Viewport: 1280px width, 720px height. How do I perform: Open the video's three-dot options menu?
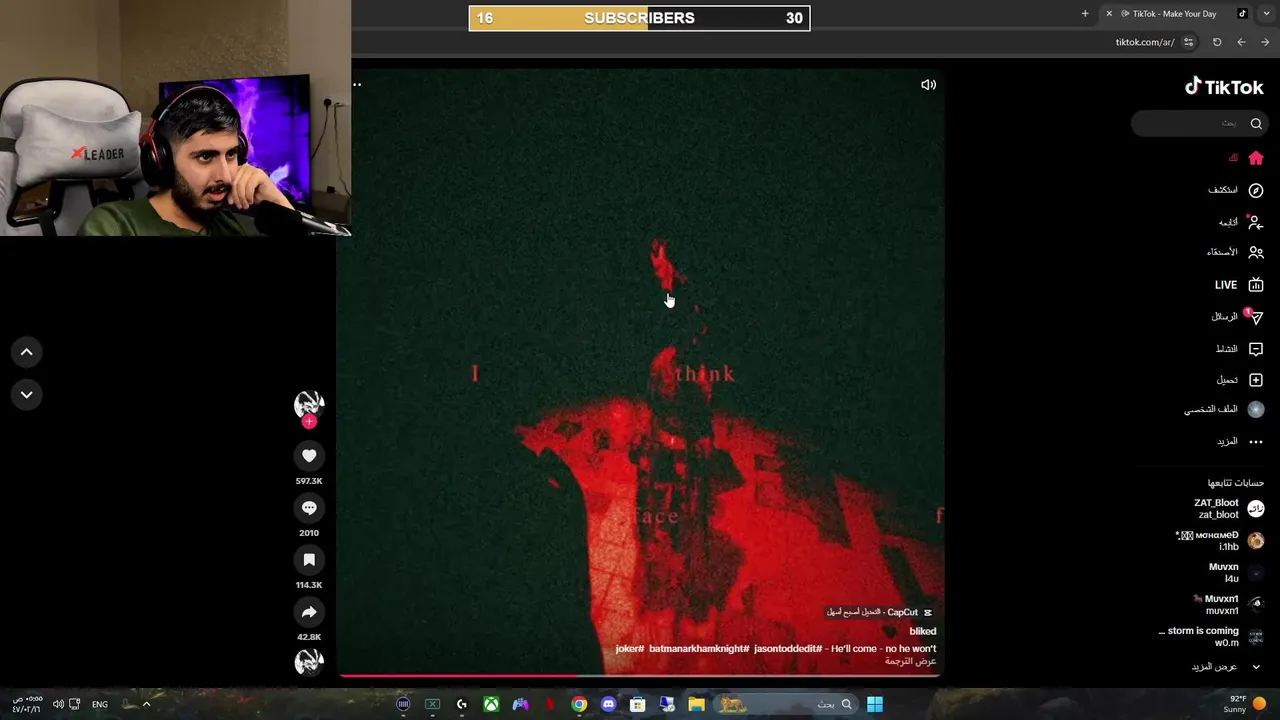tap(357, 84)
